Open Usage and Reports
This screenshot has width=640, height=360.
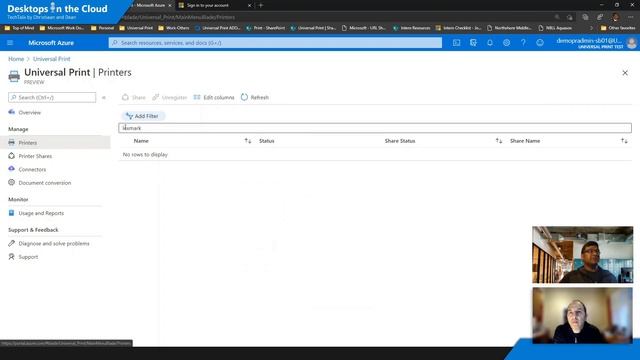[x=41, y=213]
